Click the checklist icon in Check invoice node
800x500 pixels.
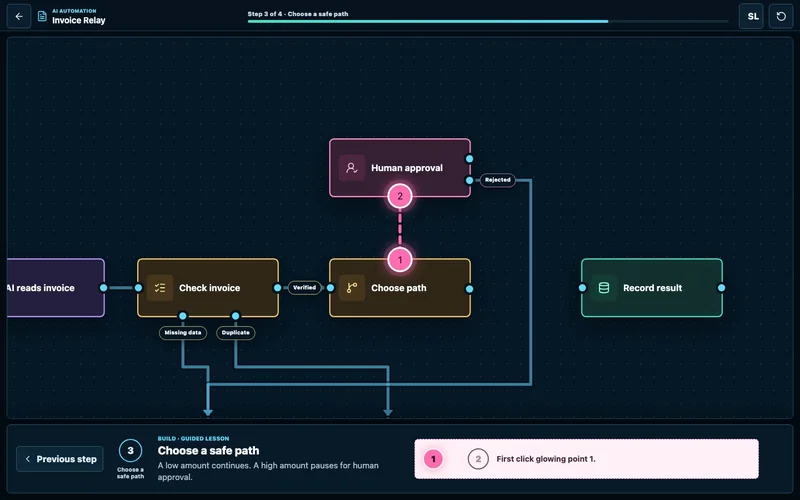[160, 288]
